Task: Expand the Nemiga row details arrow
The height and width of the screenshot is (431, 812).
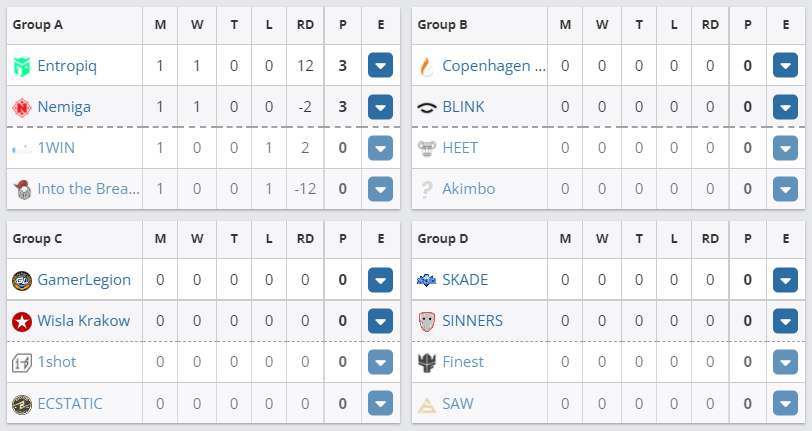Action: tap(380, 107)
